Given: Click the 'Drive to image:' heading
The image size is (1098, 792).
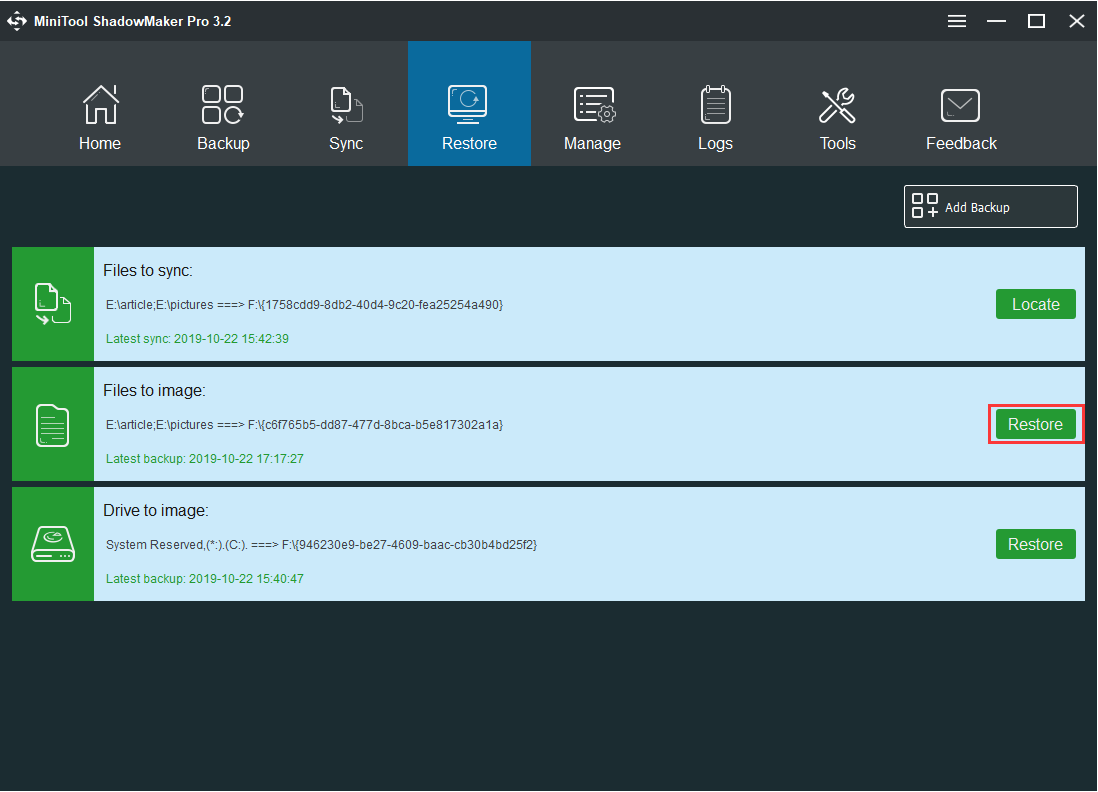Looking at the screenshot, I should tap(155, 510).
